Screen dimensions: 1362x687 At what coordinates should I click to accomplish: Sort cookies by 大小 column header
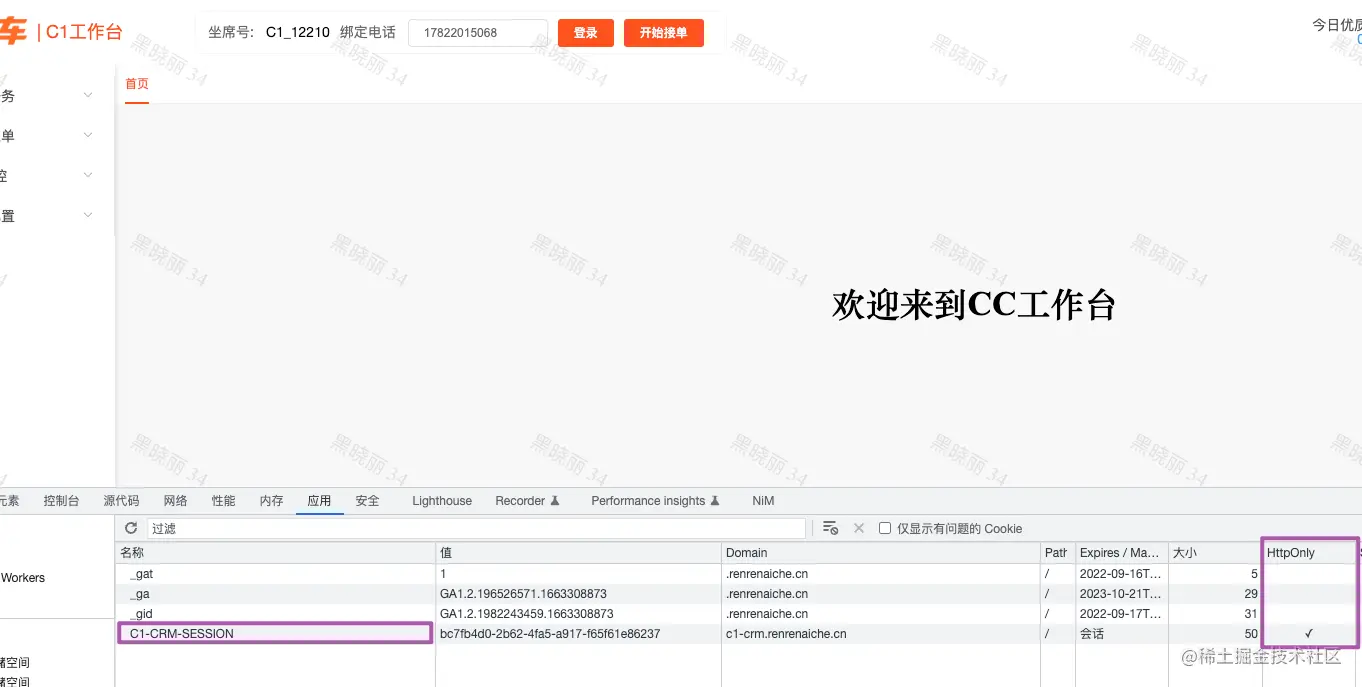pos(1214,552)
